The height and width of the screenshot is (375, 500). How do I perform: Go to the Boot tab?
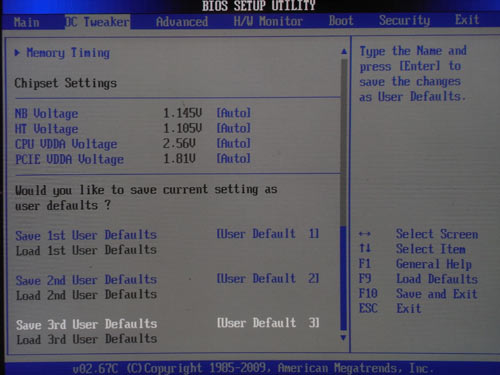pos(341,21)
